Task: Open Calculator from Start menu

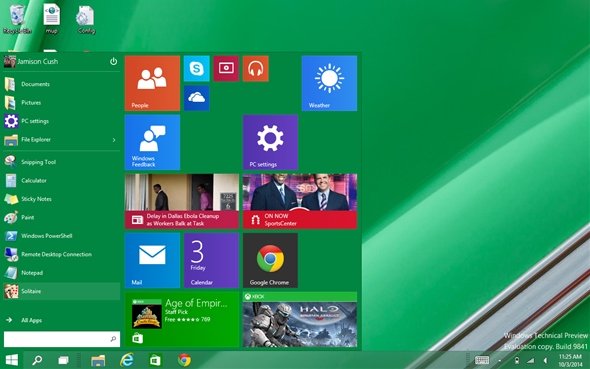Action: click(x=62, y=181)
